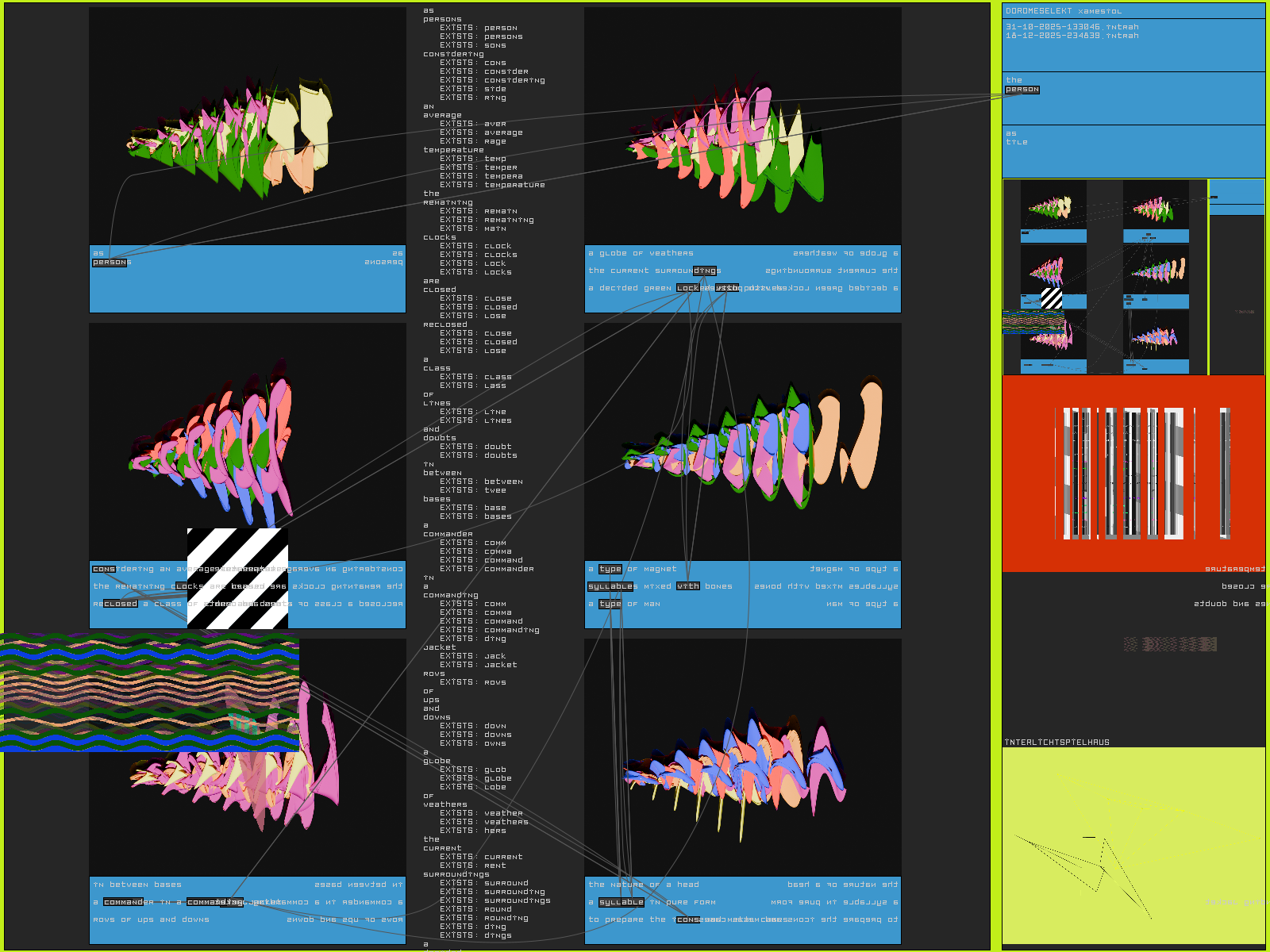1270x952 pixels.
Task: Click the INTERLICHTSPIELHAUS panel label
Action: 1056,743
